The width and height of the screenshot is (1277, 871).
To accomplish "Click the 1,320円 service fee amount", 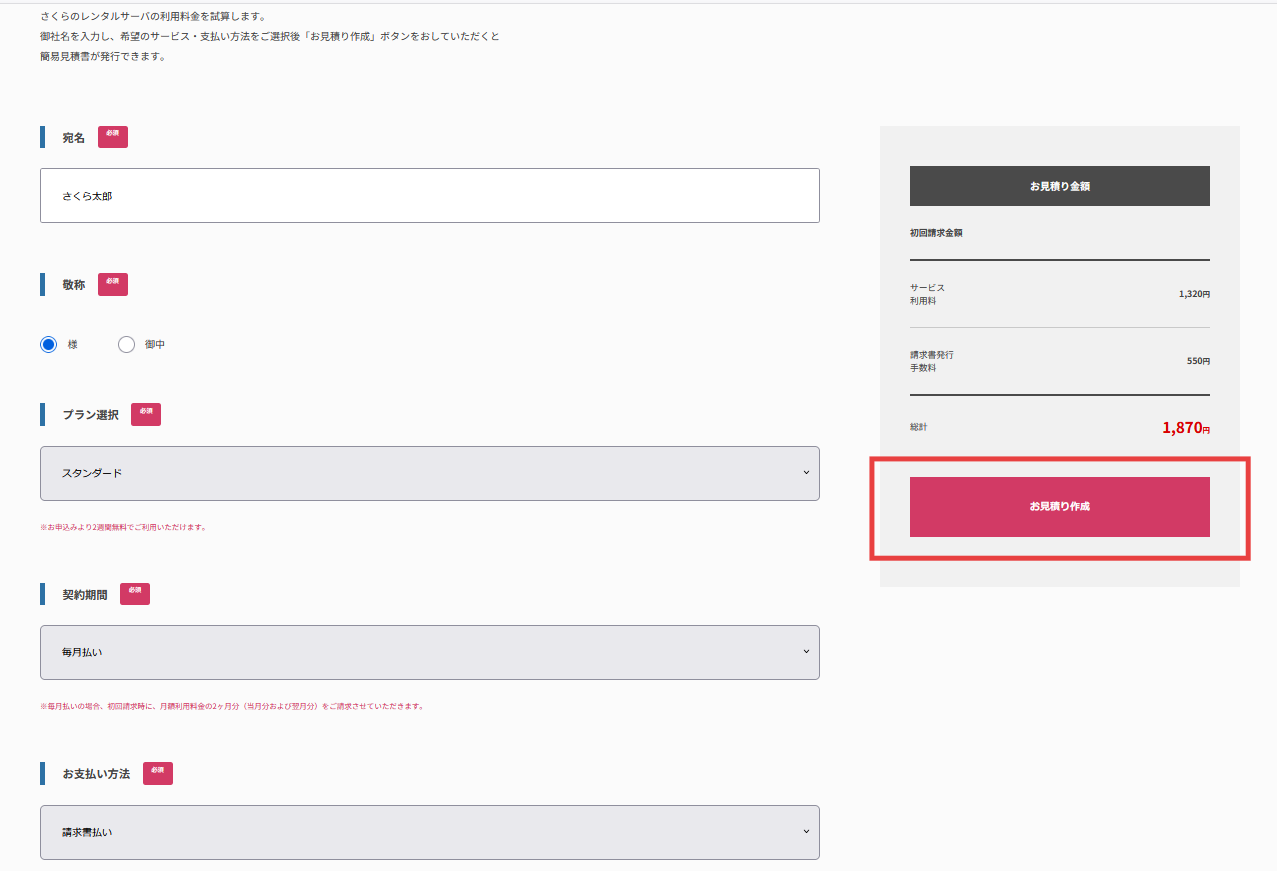I will pyautogui.click(x=1193, y=294).
